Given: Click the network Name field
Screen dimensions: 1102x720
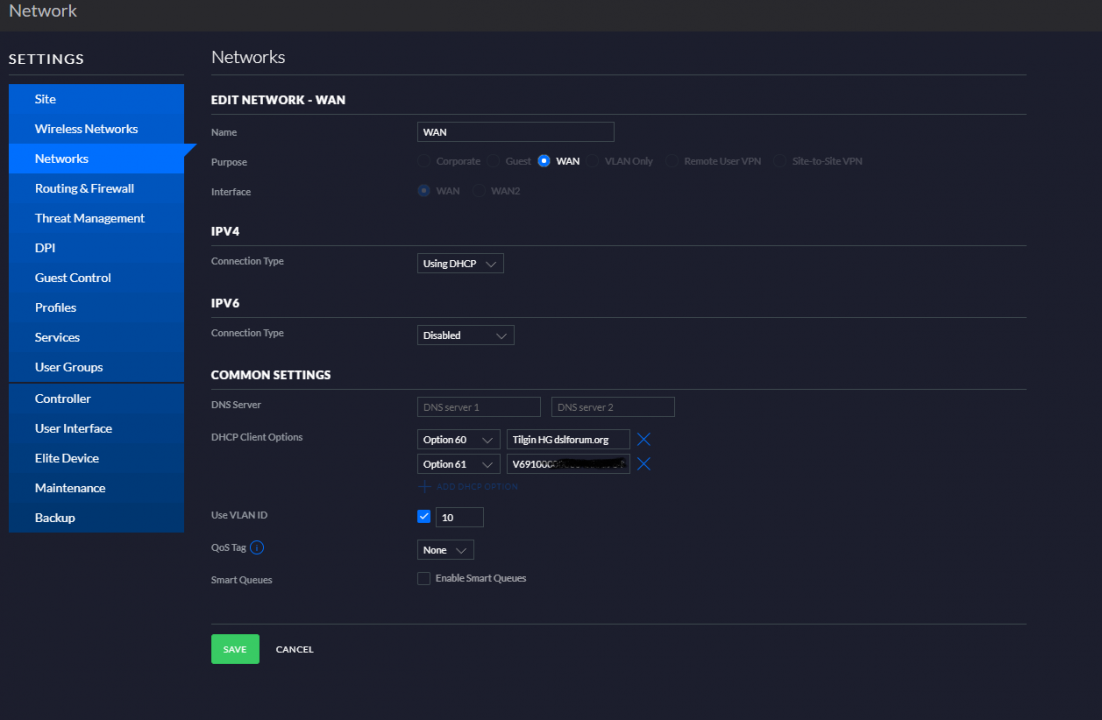Looking at the screenshot, I should (x=515, y=132).
